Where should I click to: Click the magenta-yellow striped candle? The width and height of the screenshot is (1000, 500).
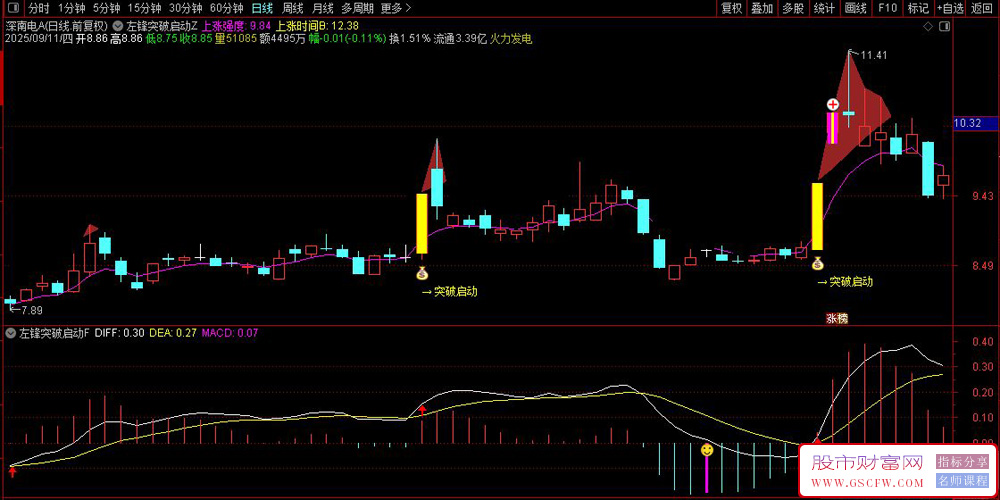pos(832,128)
